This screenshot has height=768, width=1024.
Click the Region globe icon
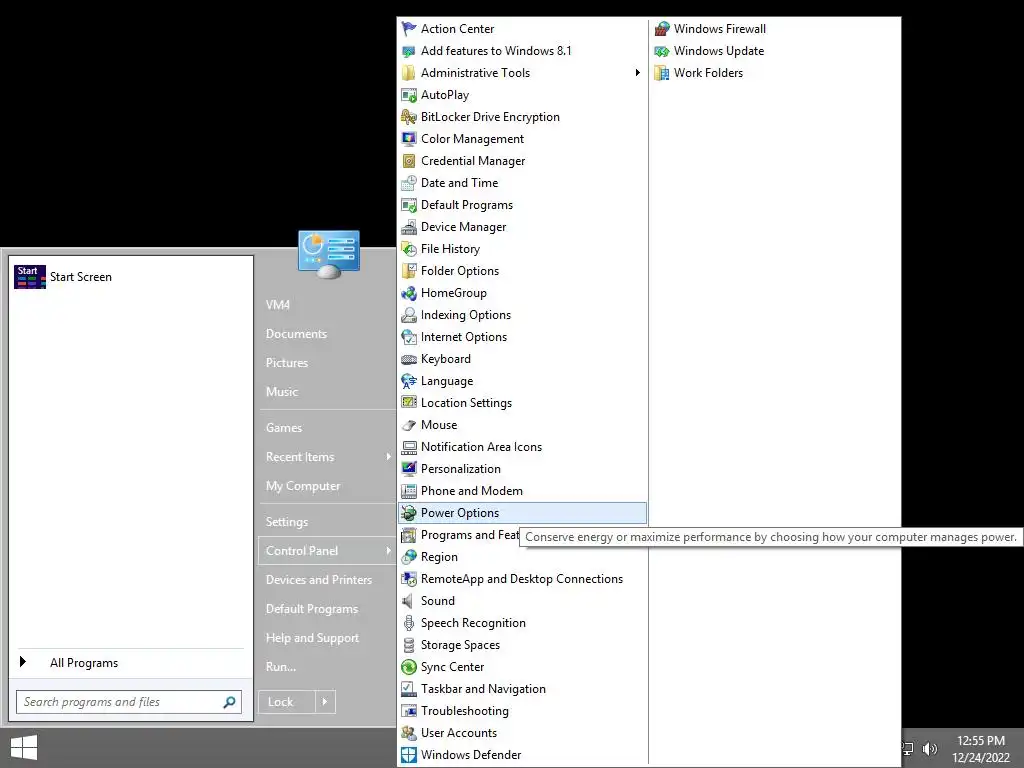coord(409,556)
